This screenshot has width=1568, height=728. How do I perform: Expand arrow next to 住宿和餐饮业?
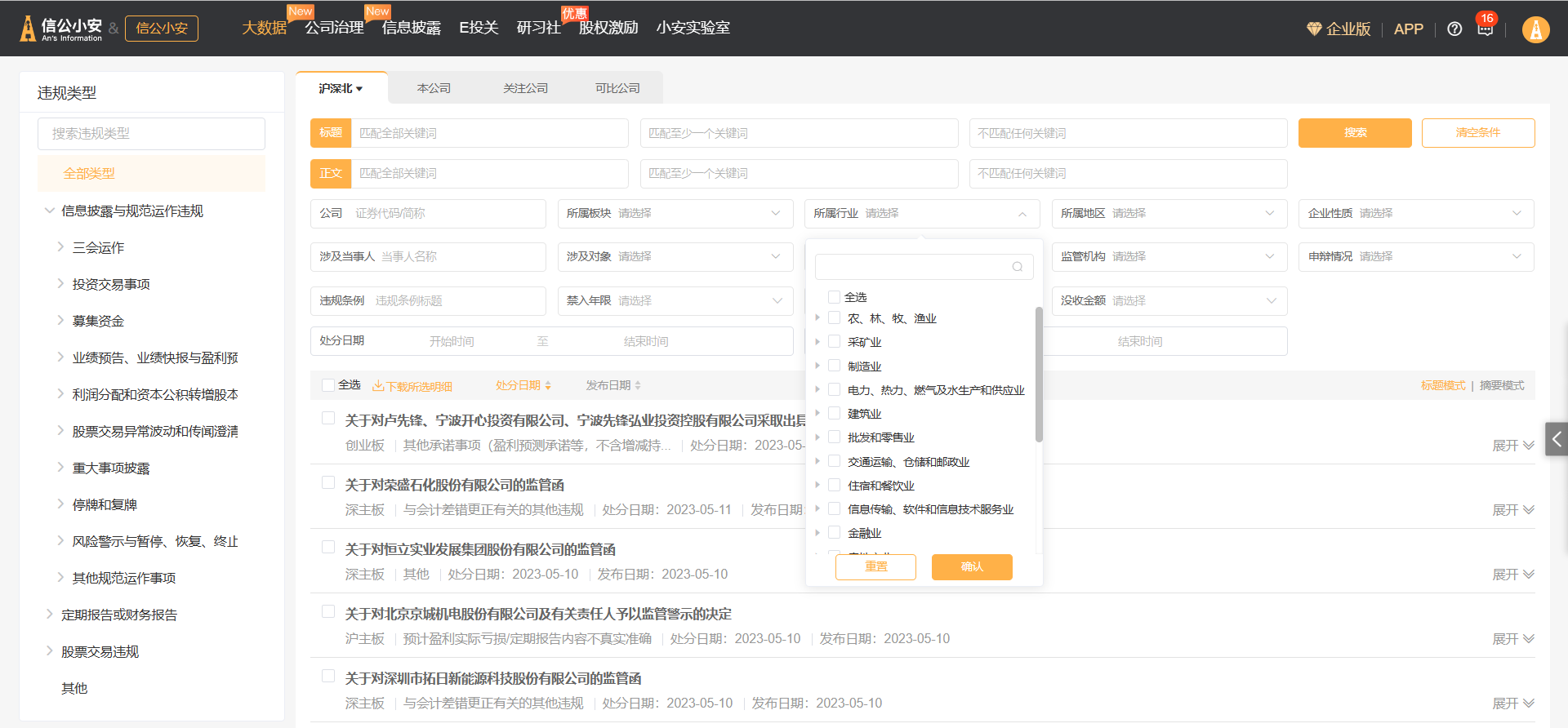[817, 485]
